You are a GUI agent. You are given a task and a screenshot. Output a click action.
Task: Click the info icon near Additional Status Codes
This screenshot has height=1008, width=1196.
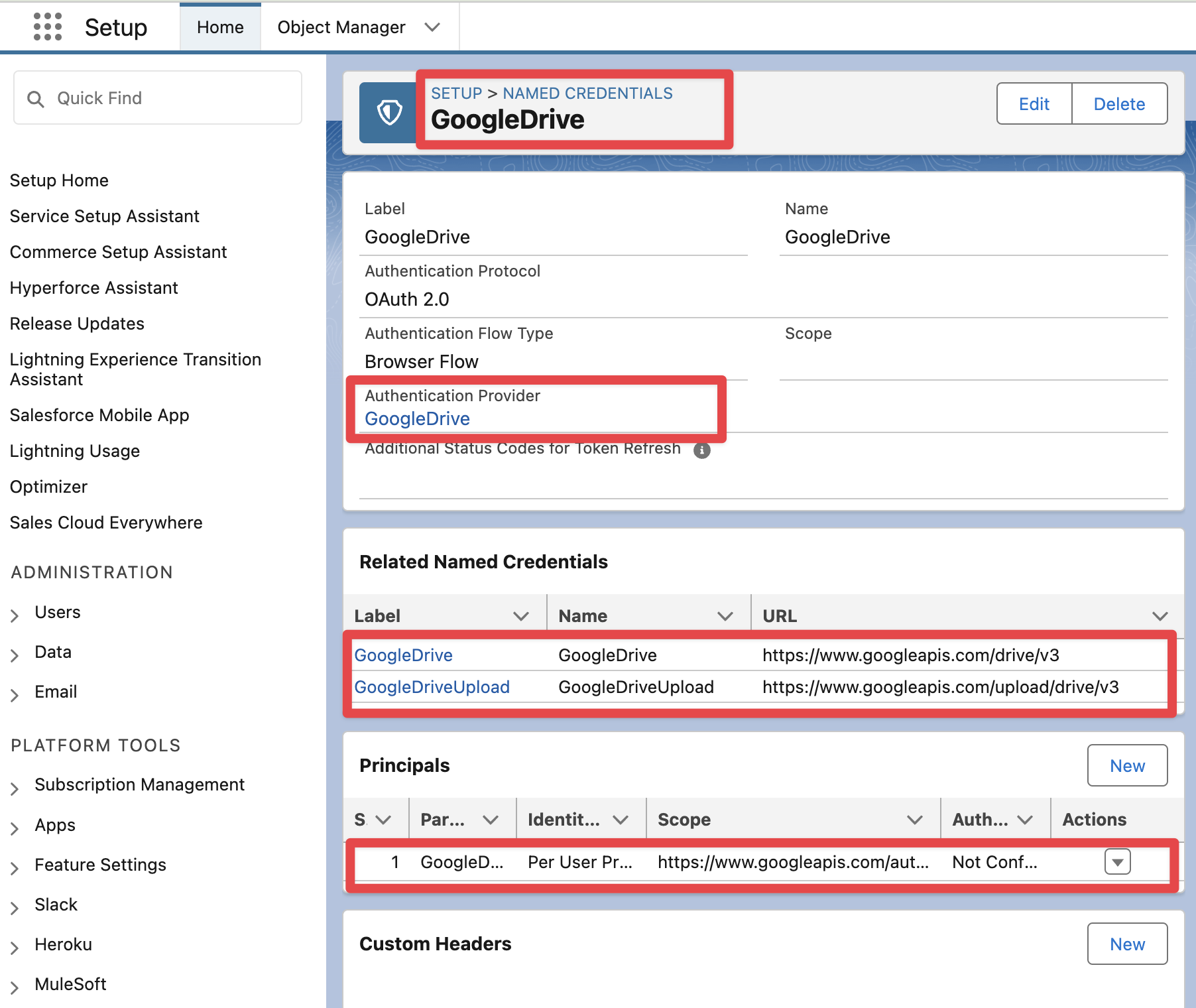click(x=703, y=450)
